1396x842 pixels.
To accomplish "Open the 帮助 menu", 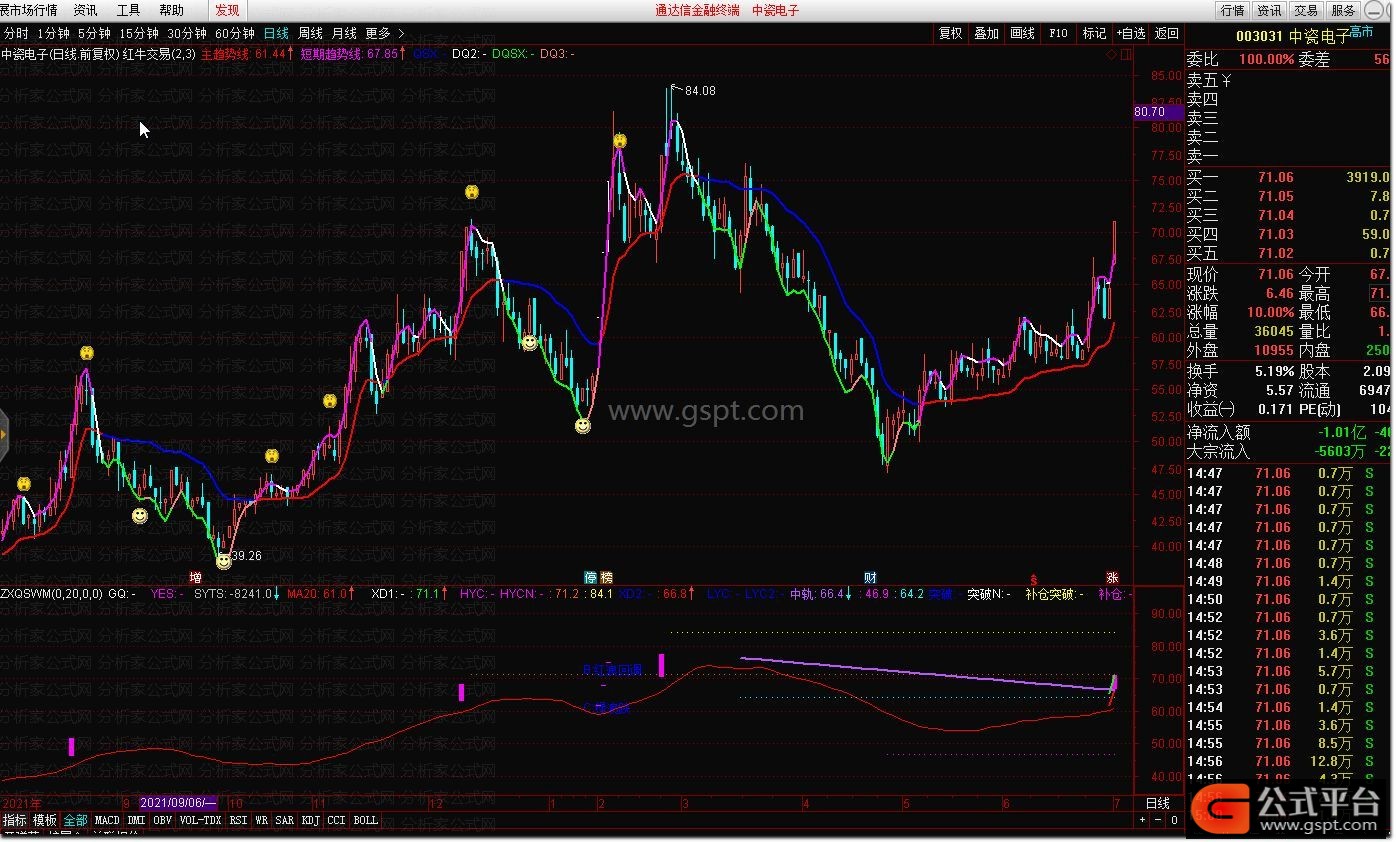I will 171,10.
